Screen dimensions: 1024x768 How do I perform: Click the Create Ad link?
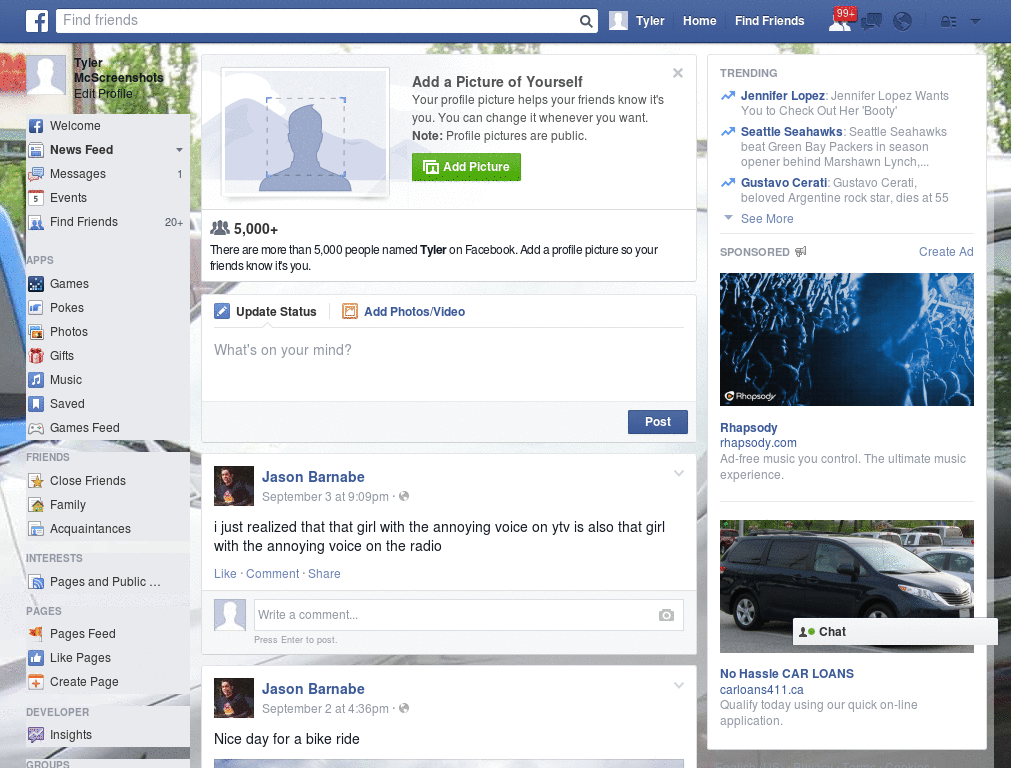point(946,252)
